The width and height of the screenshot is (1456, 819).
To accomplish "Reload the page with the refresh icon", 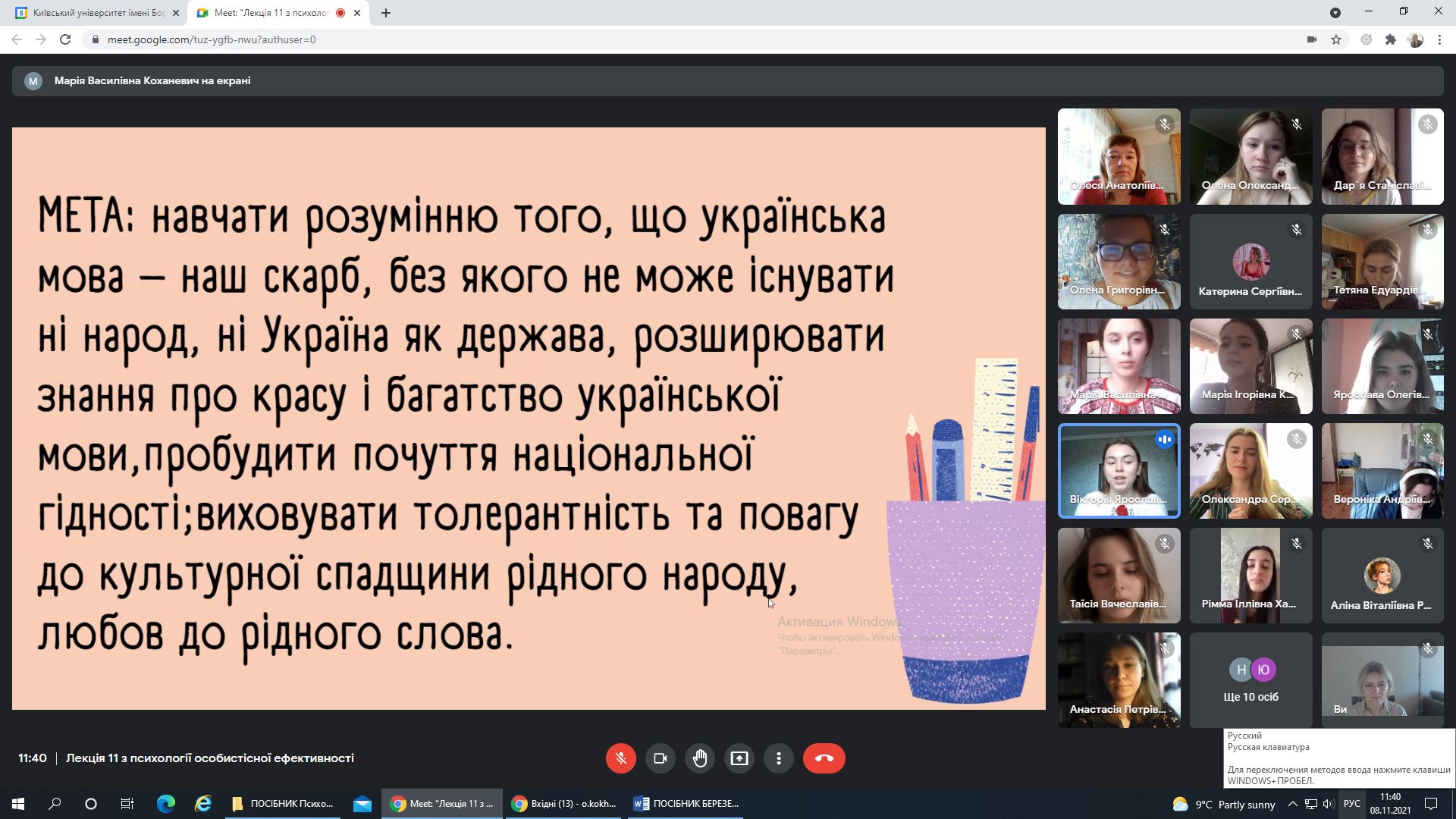I will click(x=64, y=39).
